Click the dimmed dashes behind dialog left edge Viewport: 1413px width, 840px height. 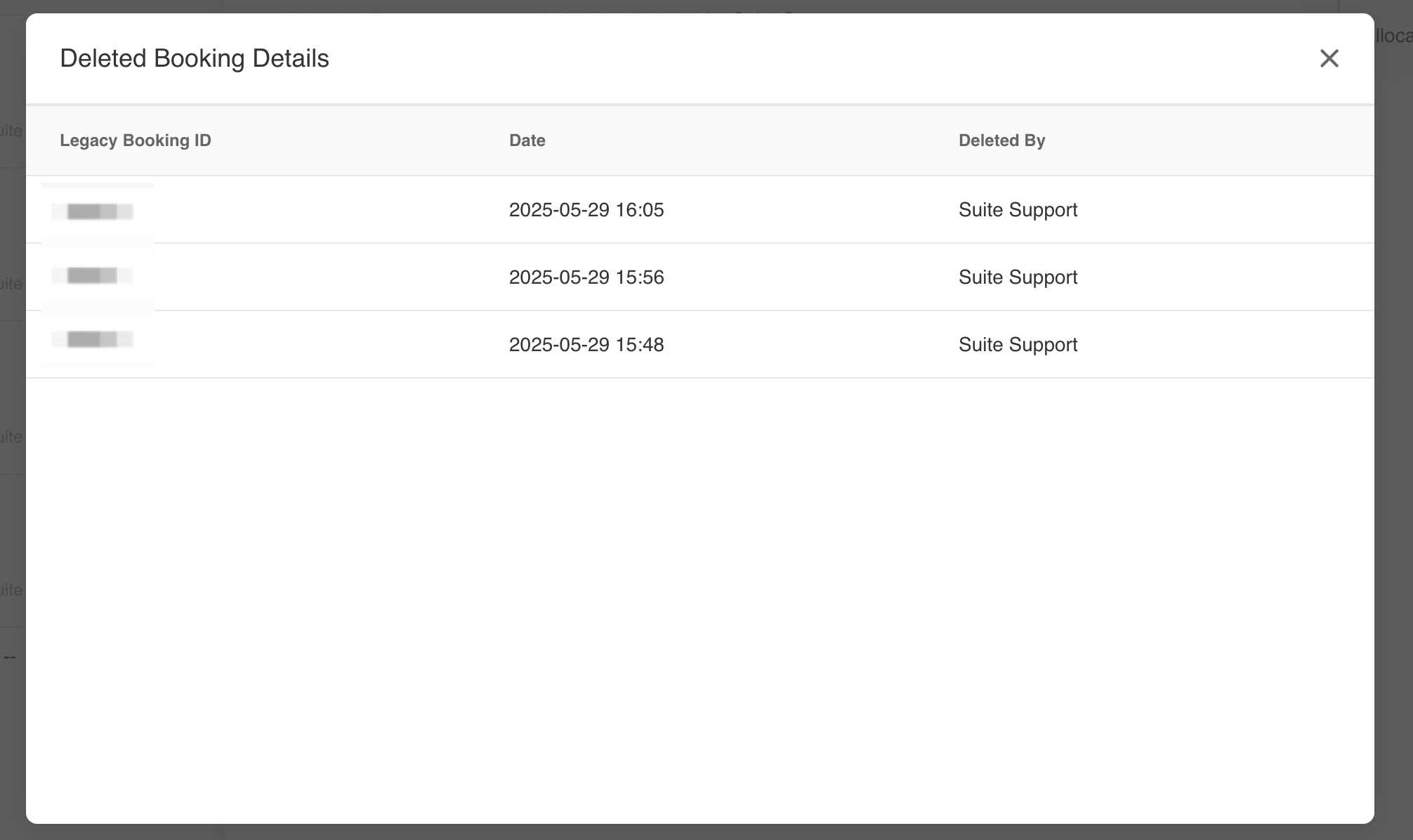[10, 657]
